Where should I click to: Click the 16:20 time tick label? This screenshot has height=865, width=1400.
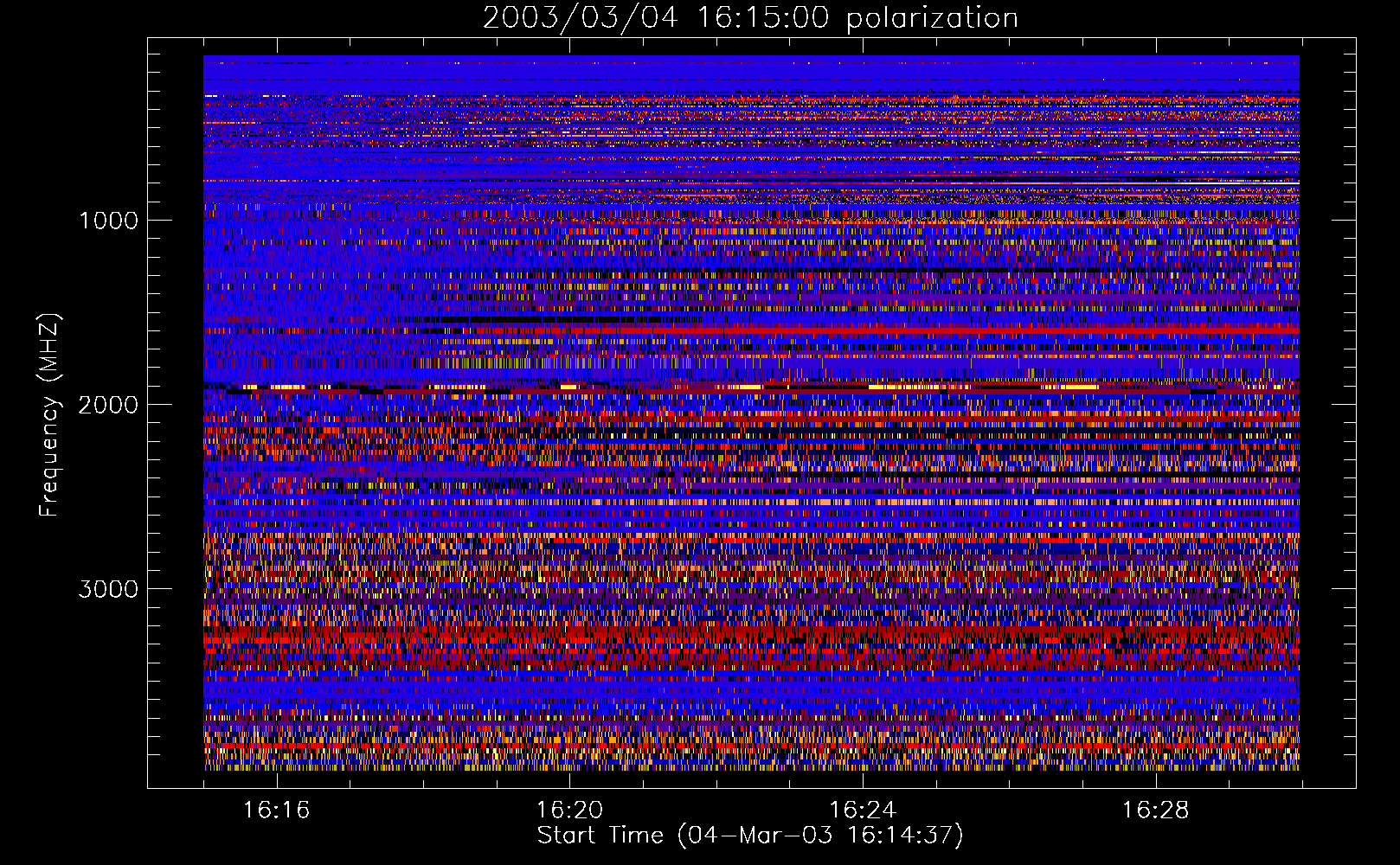(569, 811)
